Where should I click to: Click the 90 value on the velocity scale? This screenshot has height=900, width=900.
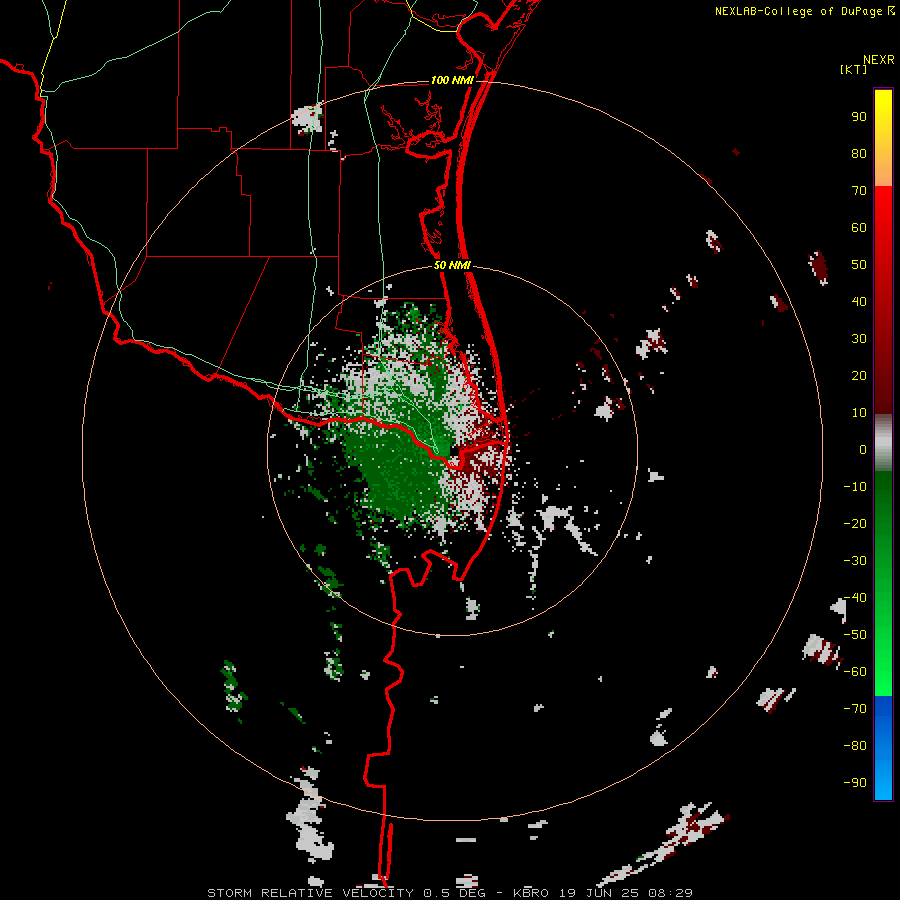click(859, 117)
